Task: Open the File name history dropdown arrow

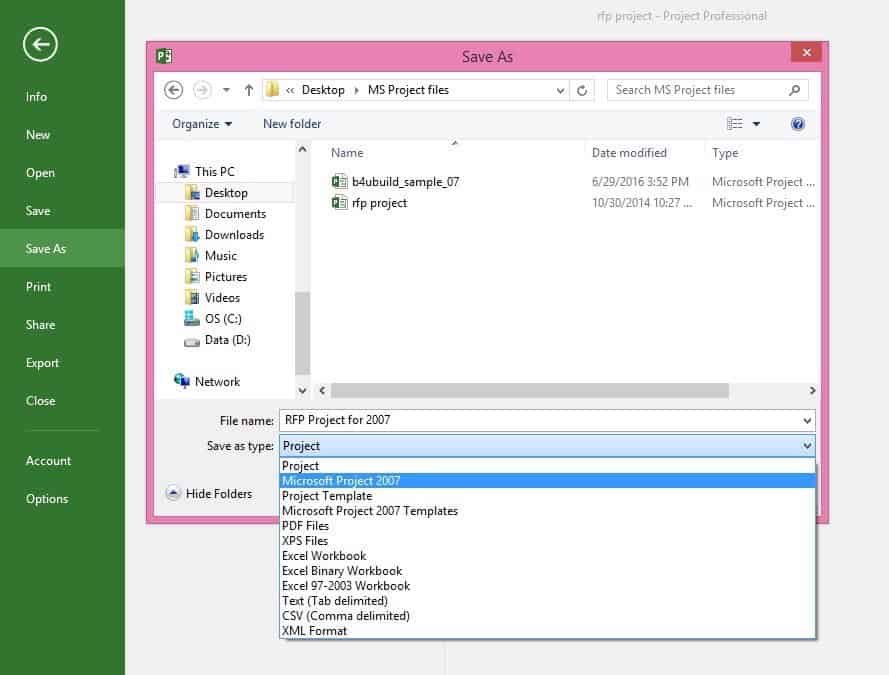Action: tap(807, 420)
